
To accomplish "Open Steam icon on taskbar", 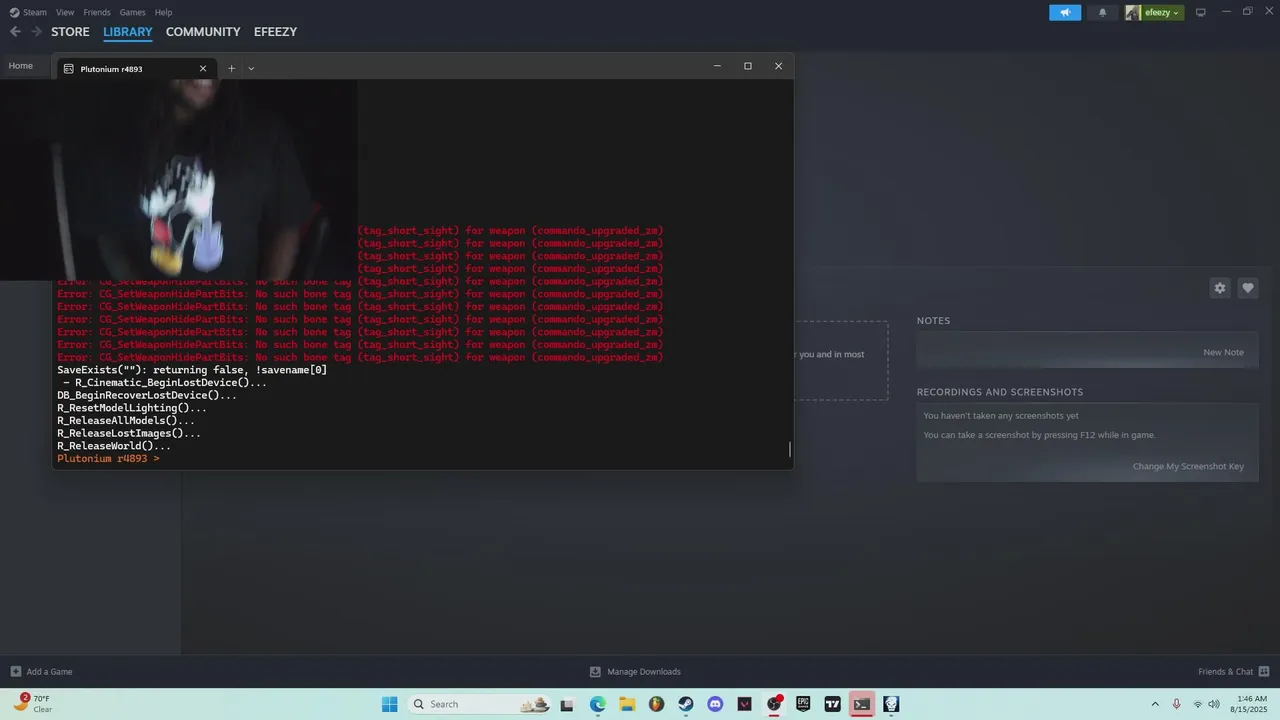I will 685,704.
